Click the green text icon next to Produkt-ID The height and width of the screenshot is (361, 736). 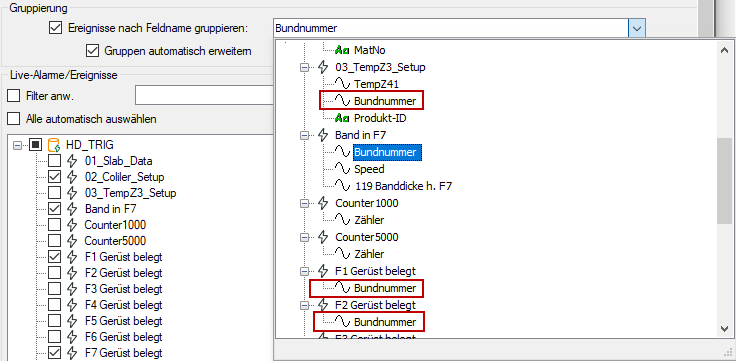point(343,118)
